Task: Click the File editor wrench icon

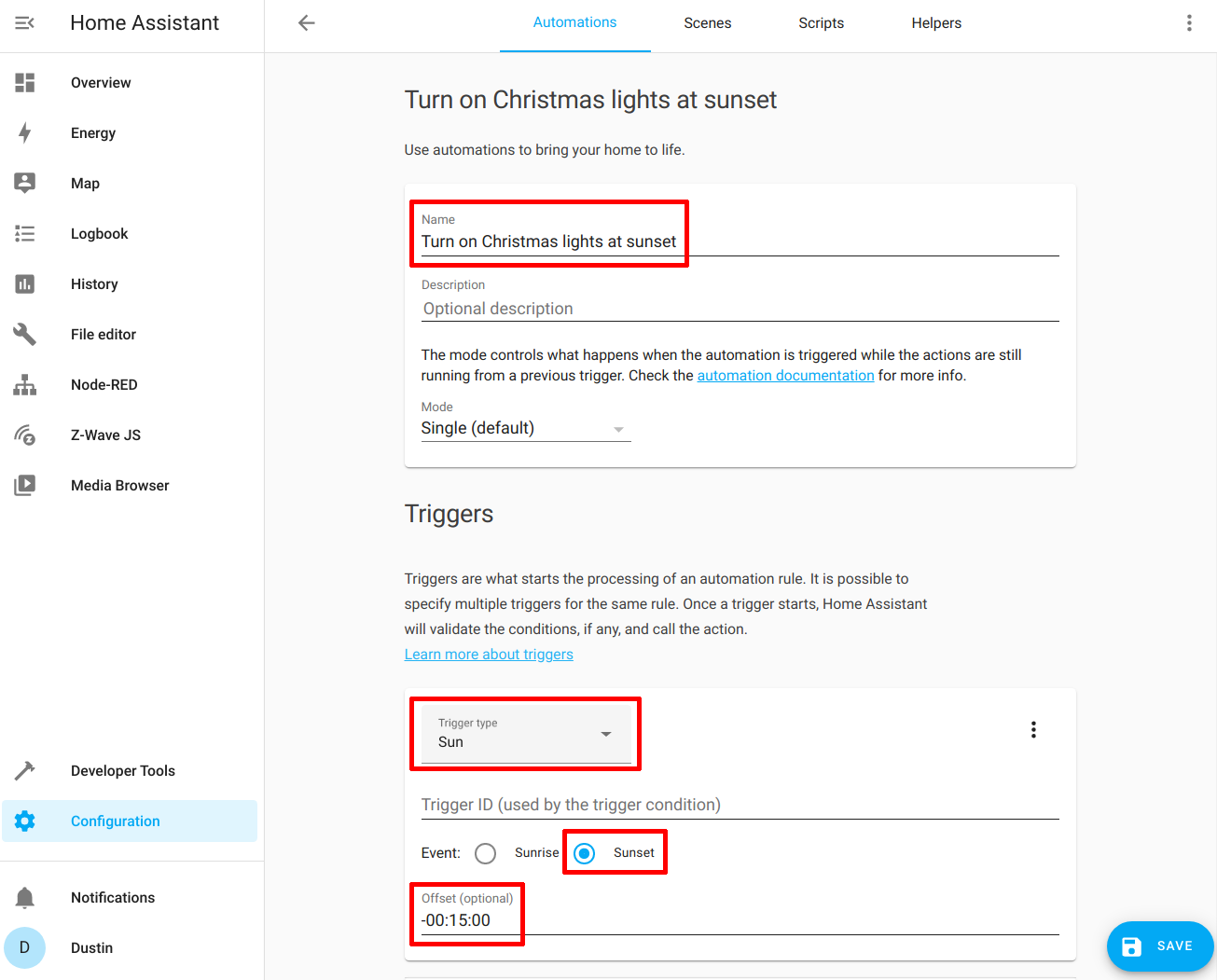Action: [25, 335]
